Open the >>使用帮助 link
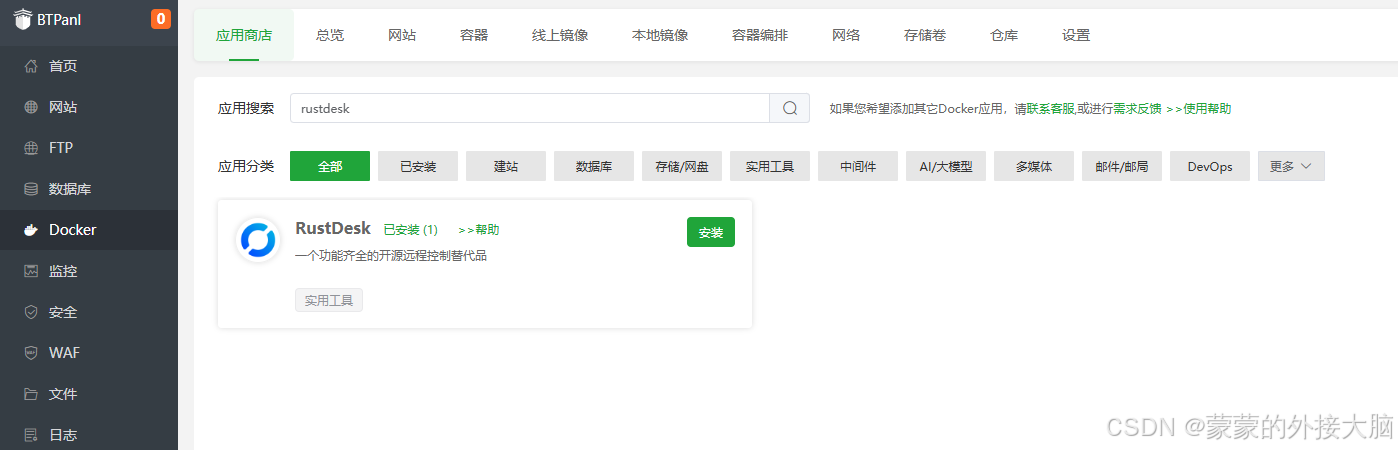This screenshot has height=450, width=1398. [1199, 108]
